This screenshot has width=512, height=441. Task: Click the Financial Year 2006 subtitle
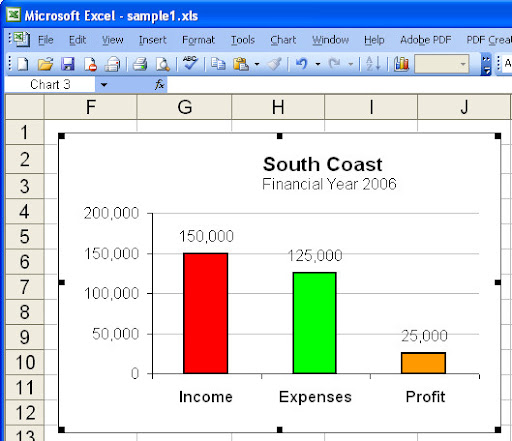(329, 184)
